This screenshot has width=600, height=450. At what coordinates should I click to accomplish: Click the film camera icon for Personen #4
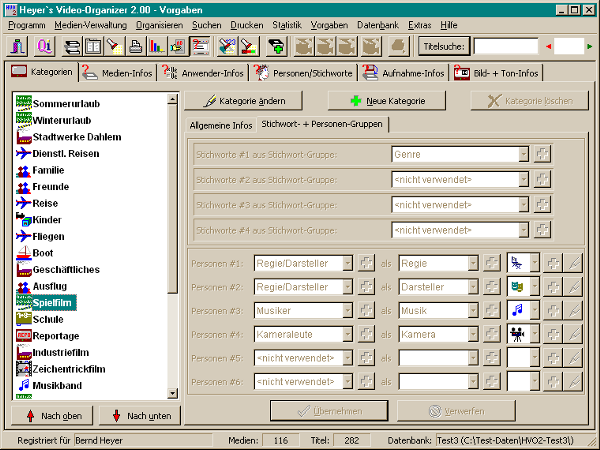(x=517, y=333)
